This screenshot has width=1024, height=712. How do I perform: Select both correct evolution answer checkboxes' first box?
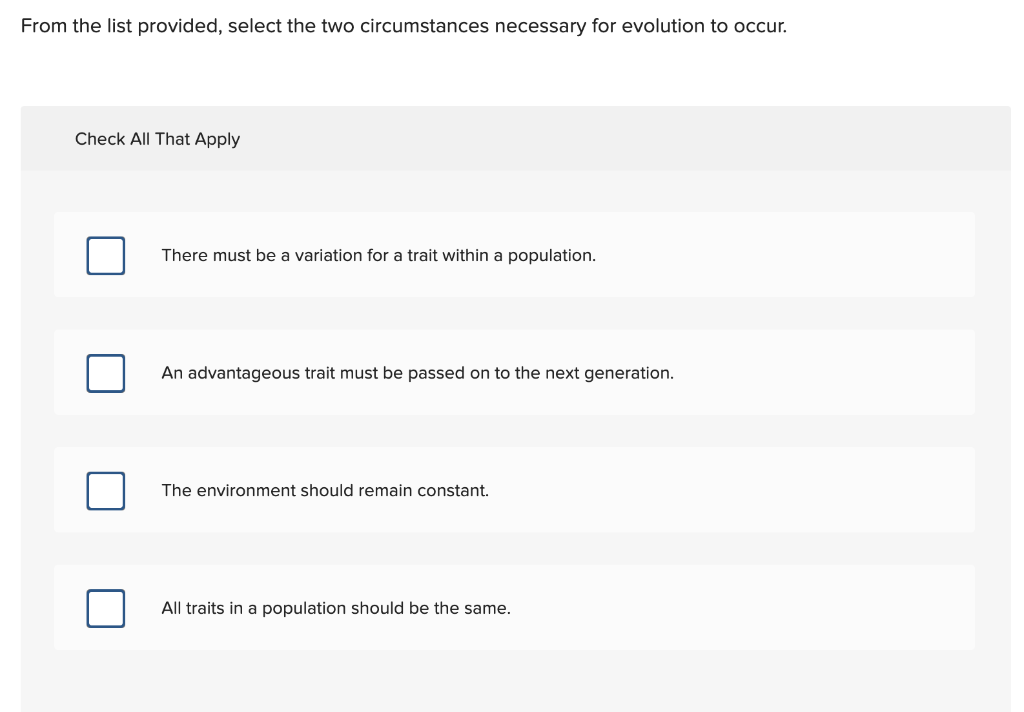tap(105, 255)
